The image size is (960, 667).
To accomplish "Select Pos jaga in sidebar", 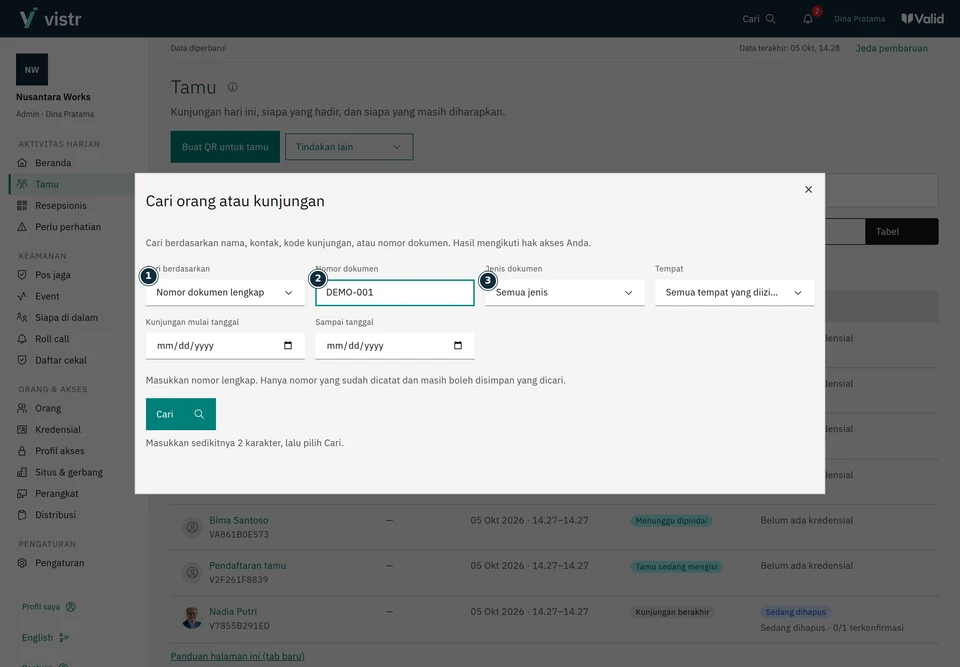I will (x=53, y=275).
